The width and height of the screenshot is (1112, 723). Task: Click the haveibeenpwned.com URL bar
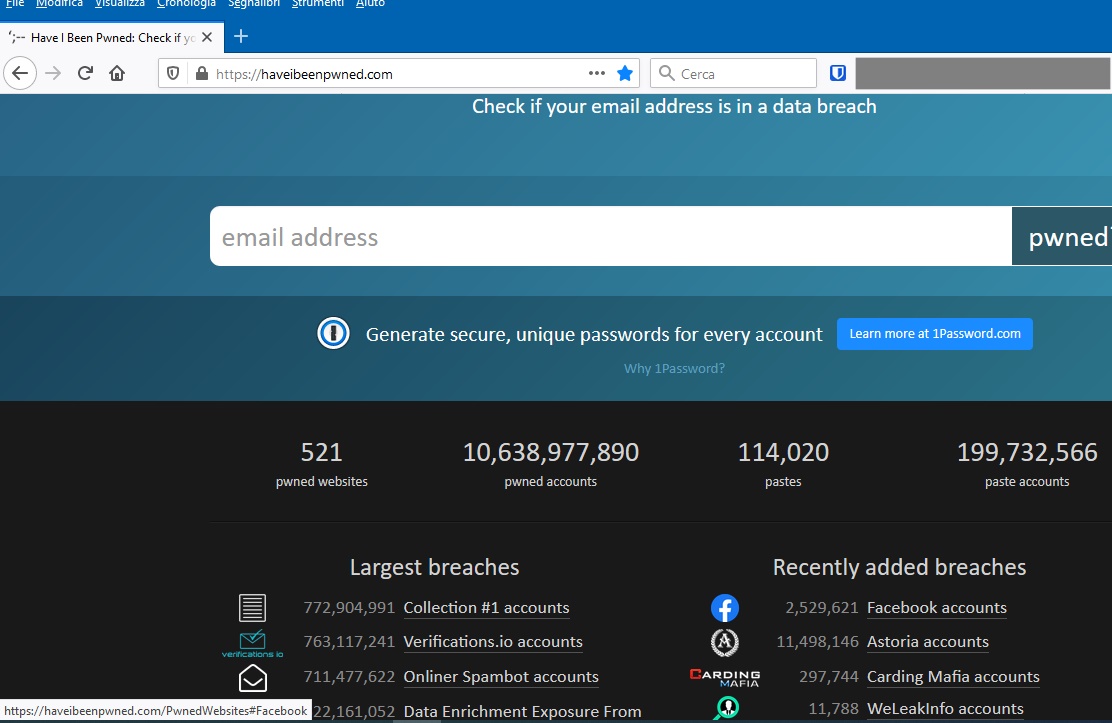click(397, 74)
